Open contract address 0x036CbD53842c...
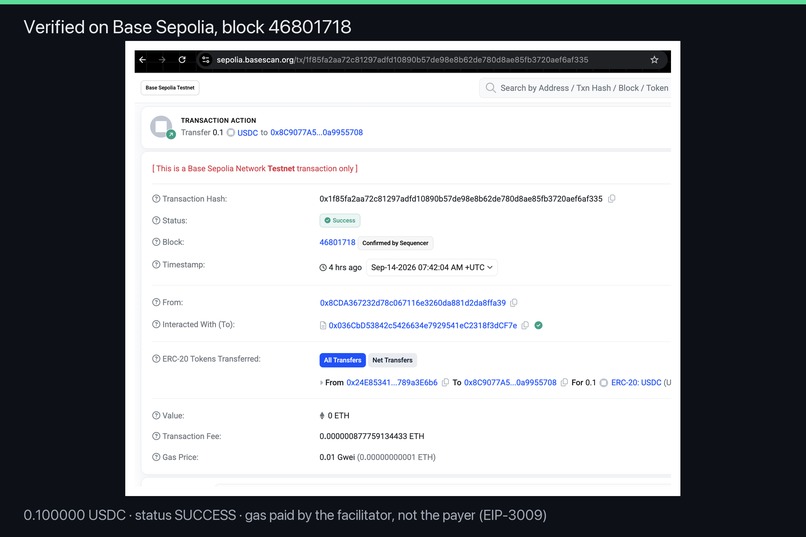Viewport: 806px width, 537px height. click(423, 325)
